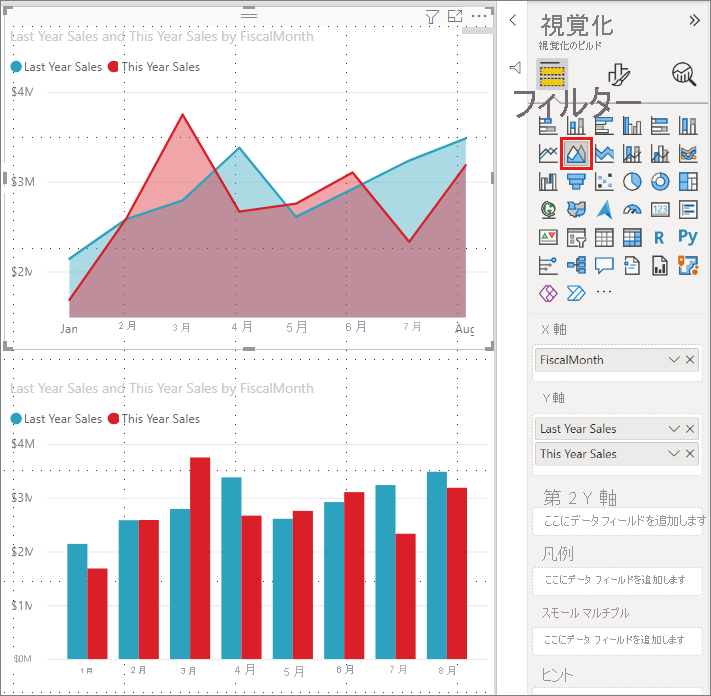Select the Stacked column chart visual
This screenshot has height=696, width=711.
[x=576, y=126]
